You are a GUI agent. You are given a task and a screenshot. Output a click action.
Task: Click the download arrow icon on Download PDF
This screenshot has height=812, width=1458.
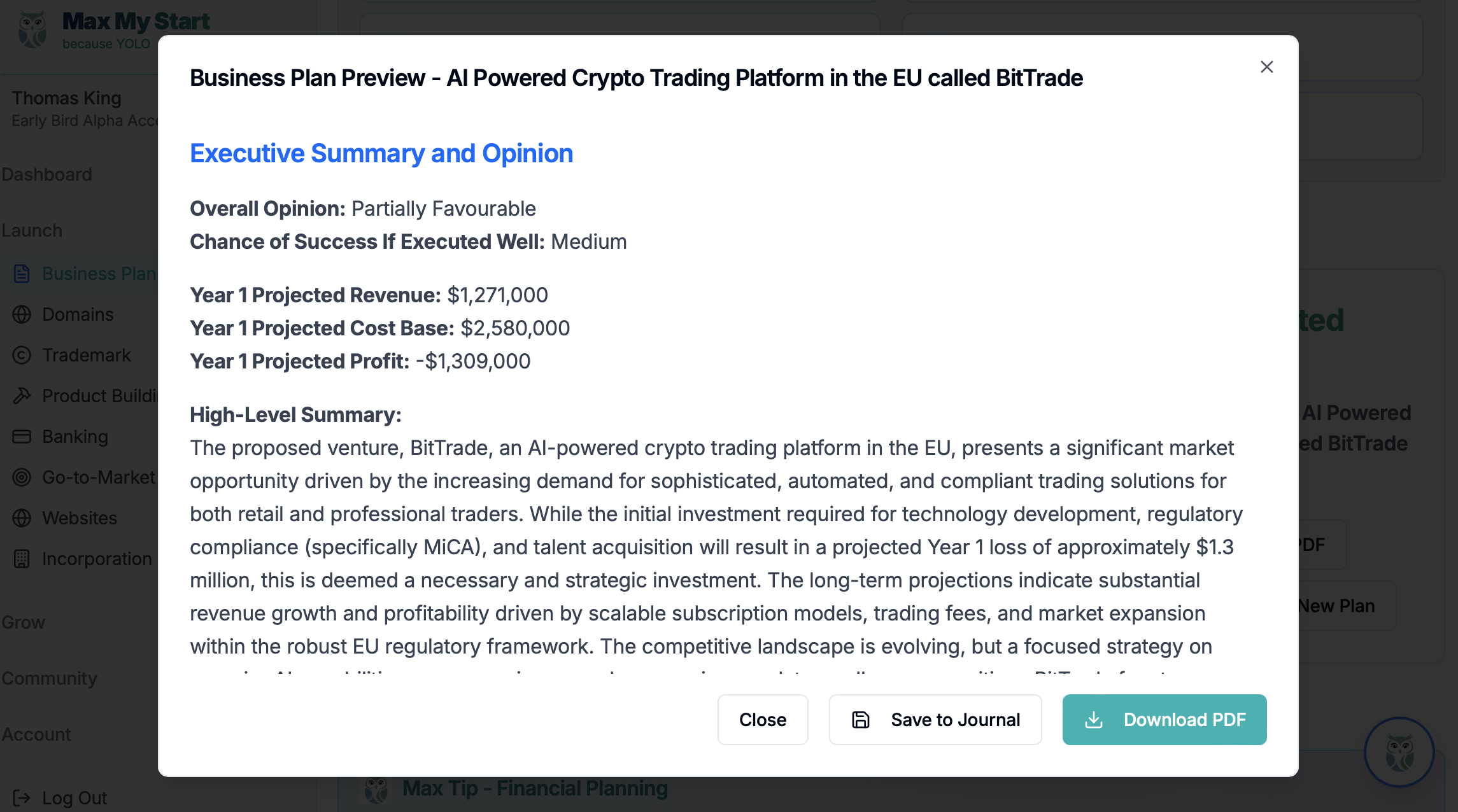(1093, 719)
